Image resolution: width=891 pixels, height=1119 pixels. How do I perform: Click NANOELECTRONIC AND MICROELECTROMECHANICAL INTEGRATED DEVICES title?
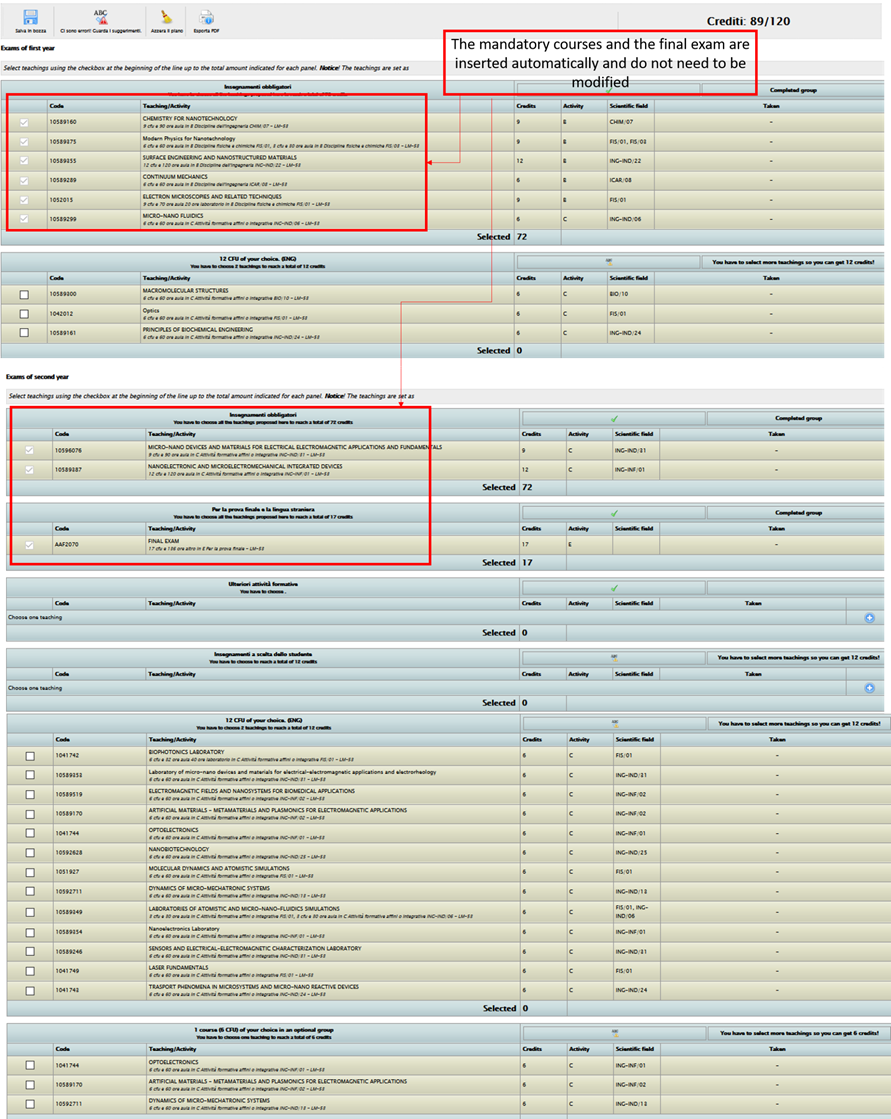[x=245, y=466]
